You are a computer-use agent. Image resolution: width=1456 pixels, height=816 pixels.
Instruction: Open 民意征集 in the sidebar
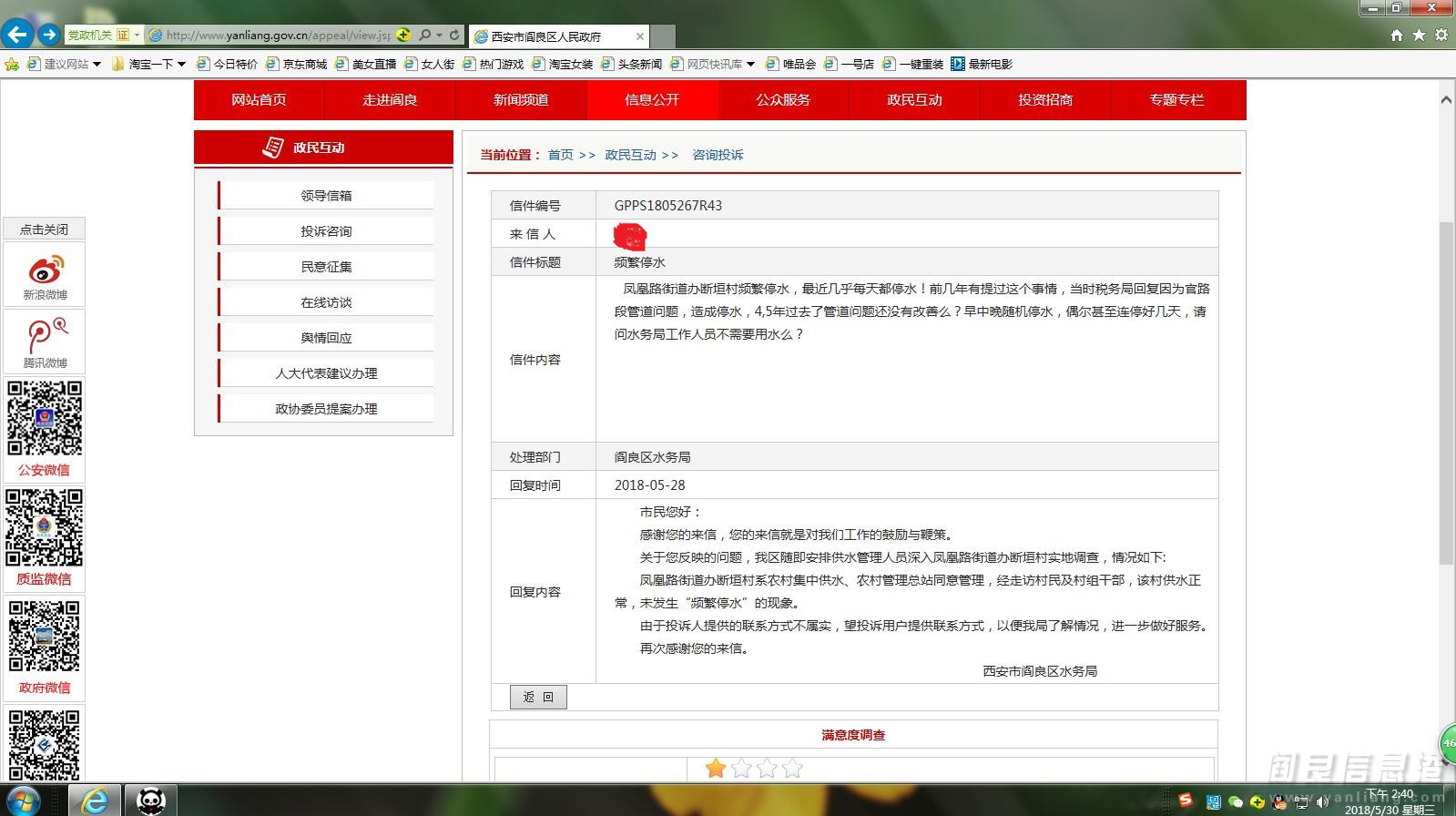point(326,267)
